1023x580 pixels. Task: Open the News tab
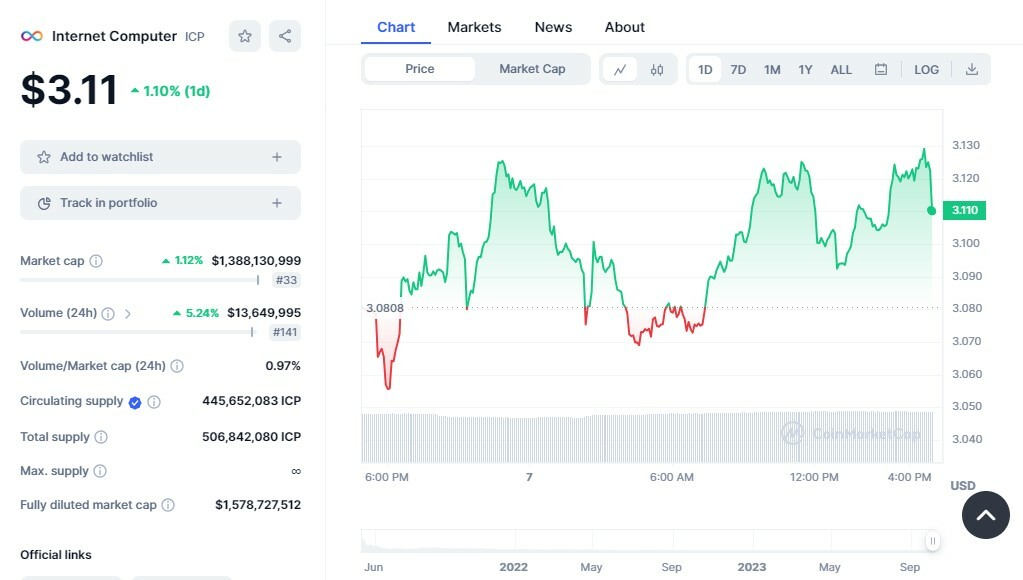coord(553,27)
